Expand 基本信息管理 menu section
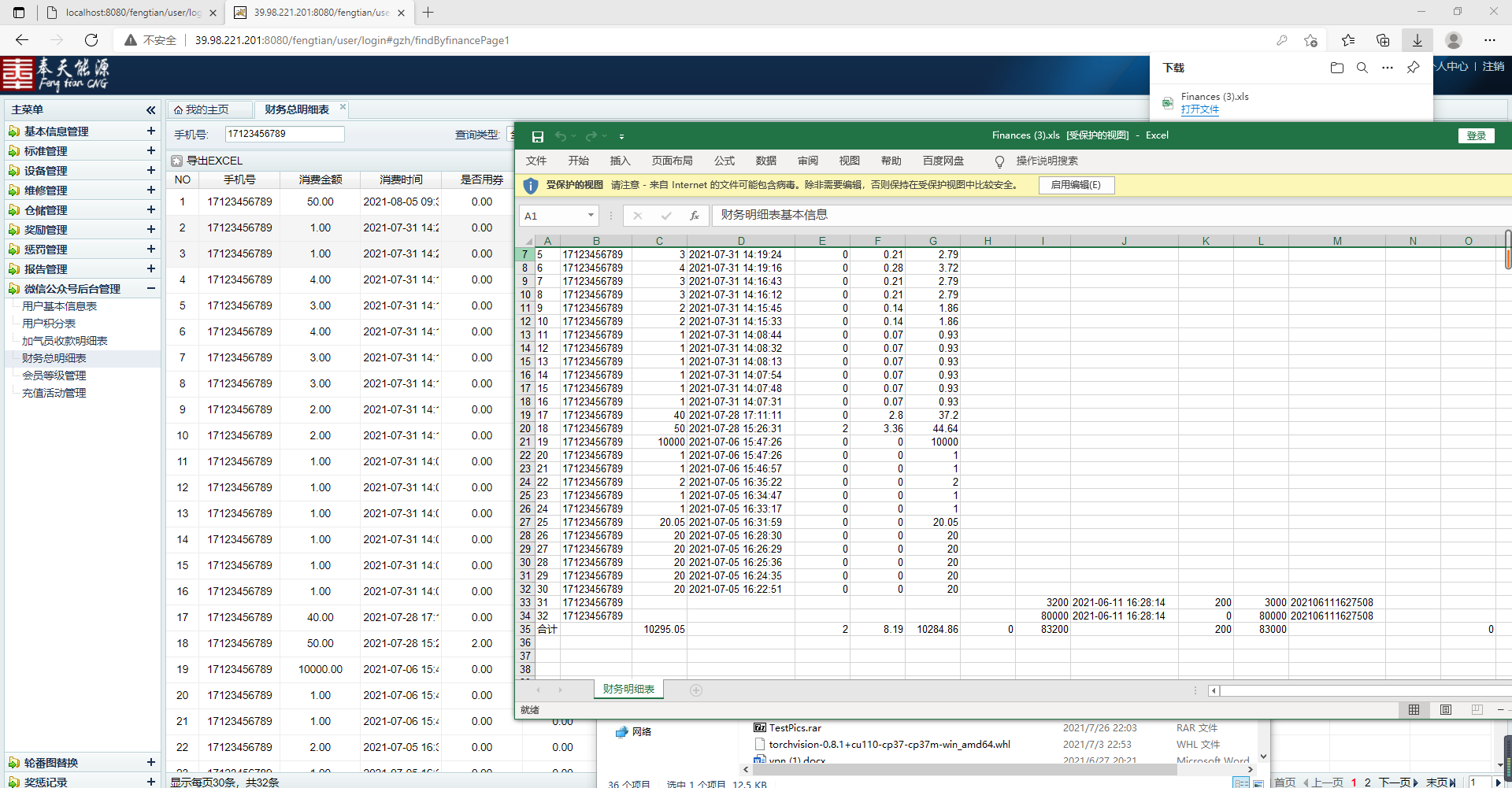The image size is (1512, 788). [150, 131]
